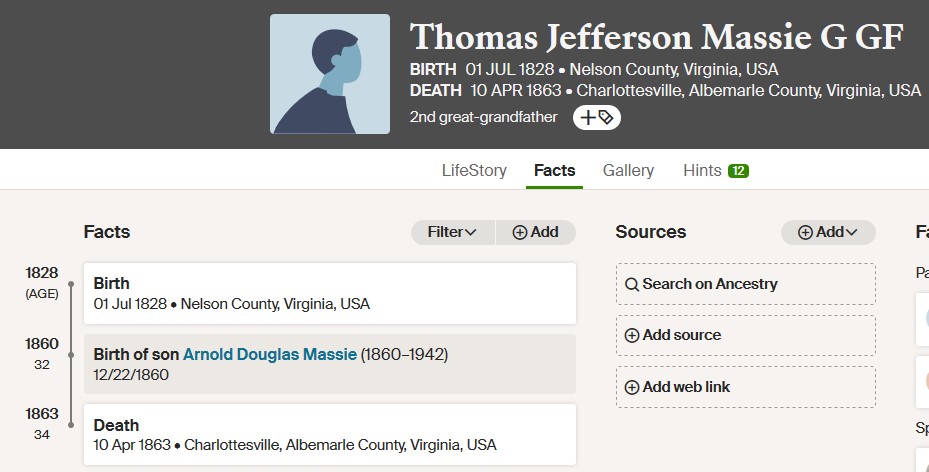
Task: Open the Gallery tab
Action: pos(628,171)
